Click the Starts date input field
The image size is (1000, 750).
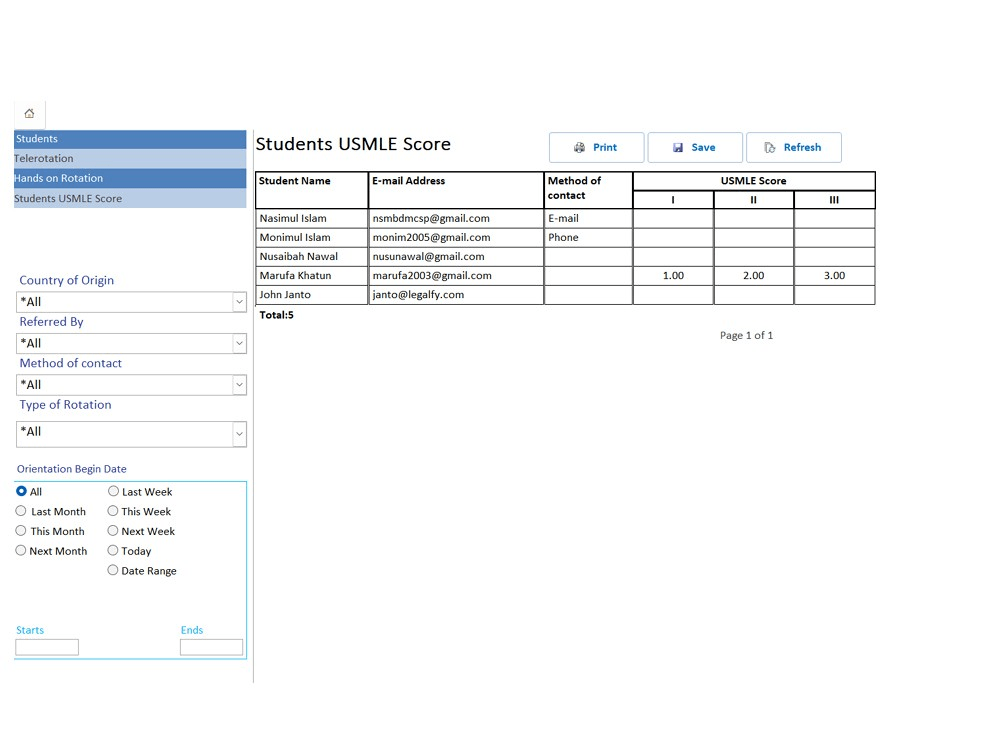pos(47,647)
